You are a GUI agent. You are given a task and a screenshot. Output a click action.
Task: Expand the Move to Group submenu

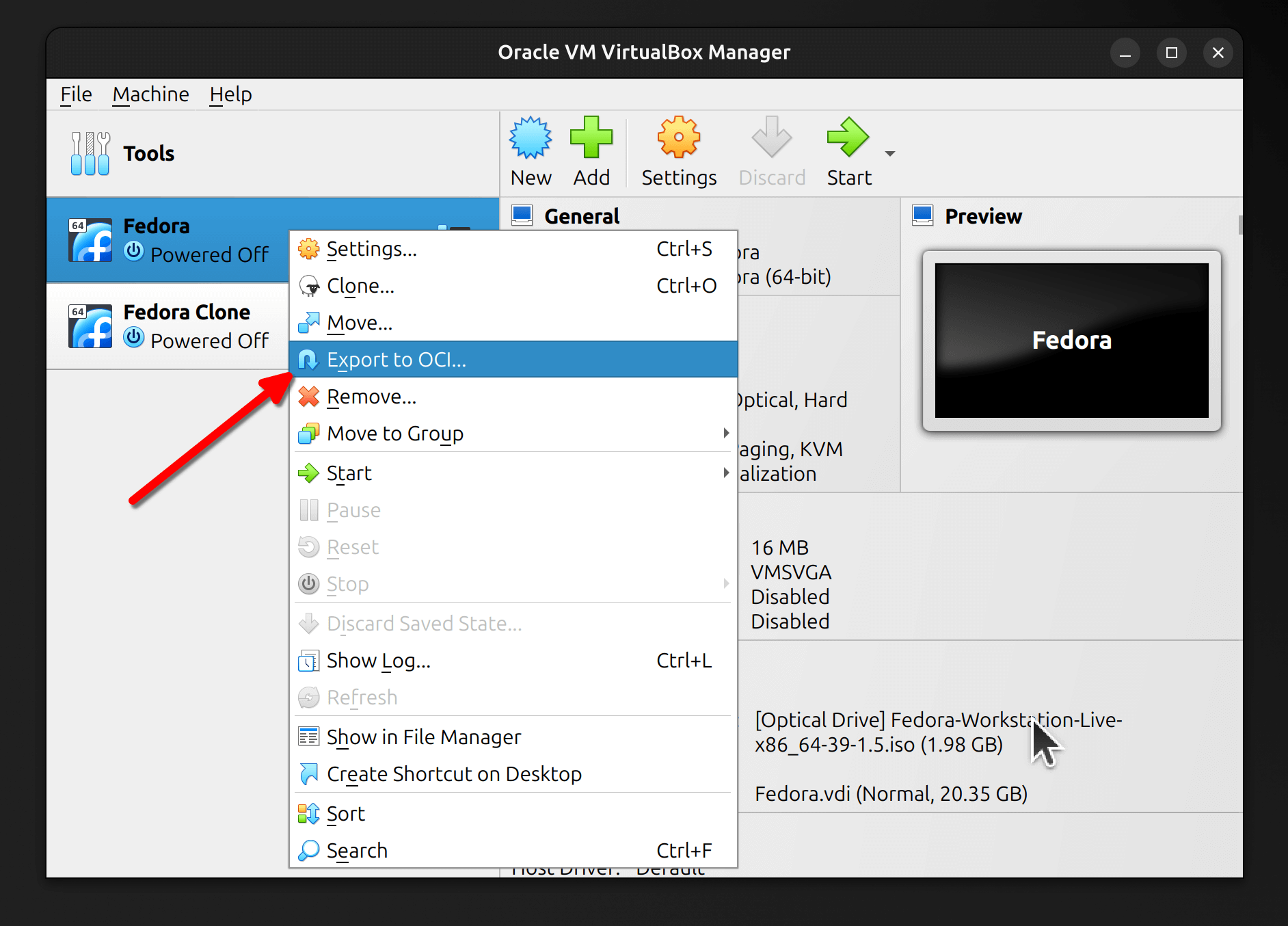pos(725,433)
